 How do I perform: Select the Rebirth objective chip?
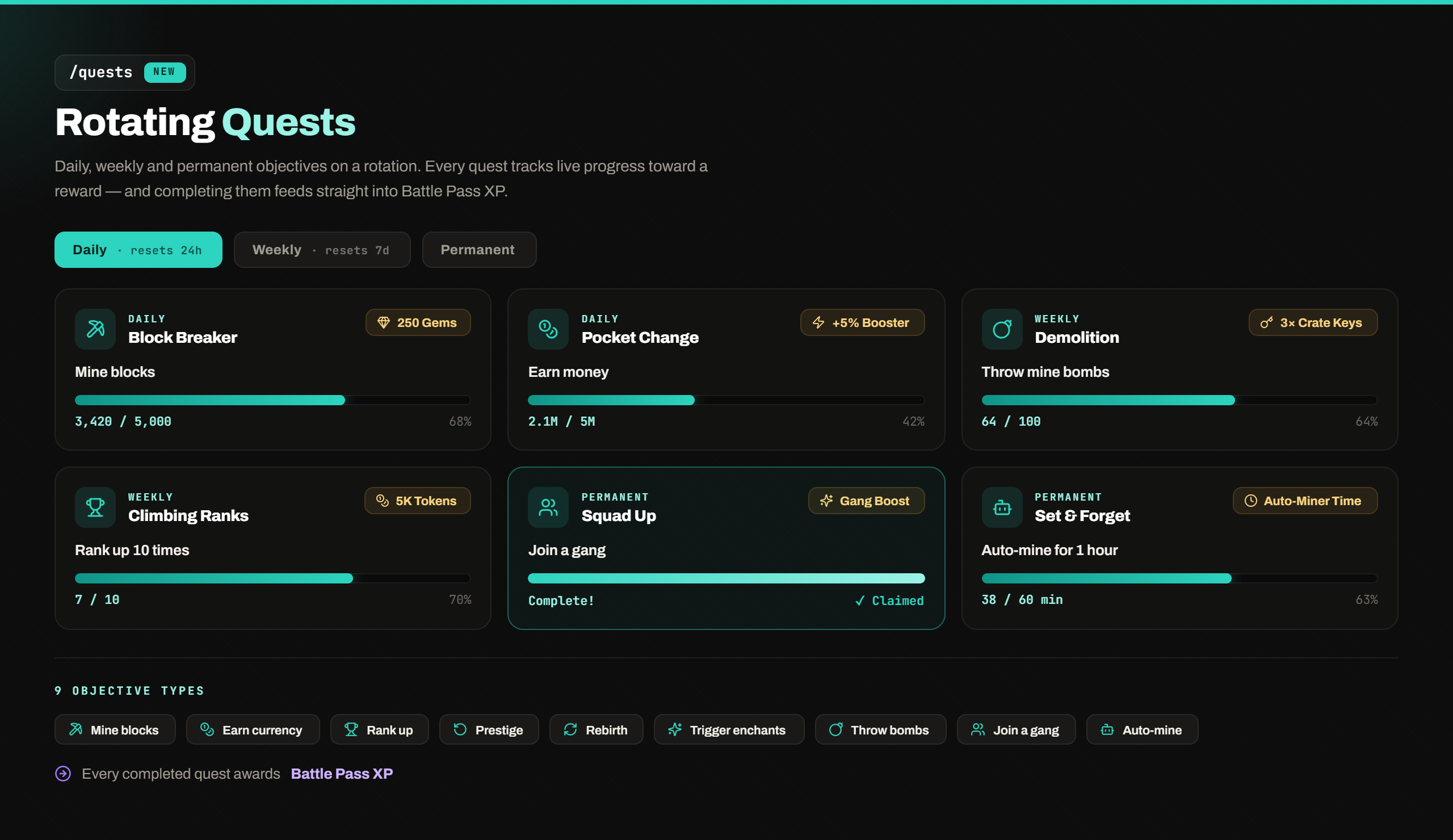coord(596,730)
